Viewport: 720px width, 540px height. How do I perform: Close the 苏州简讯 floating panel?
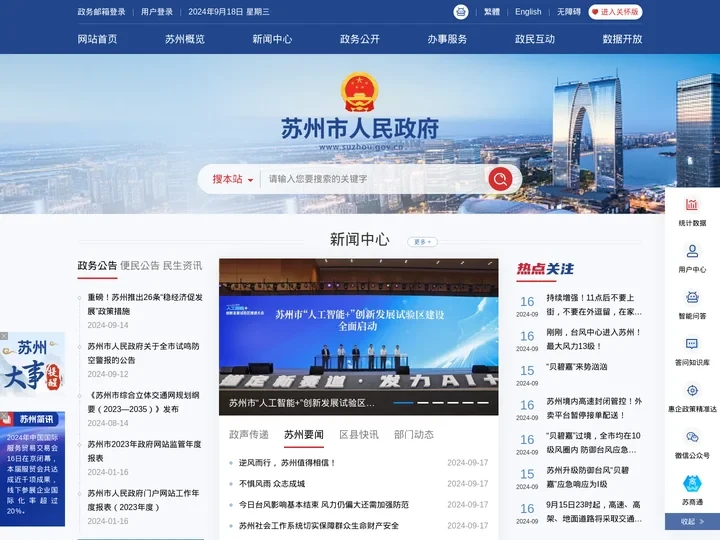[4, 416]
